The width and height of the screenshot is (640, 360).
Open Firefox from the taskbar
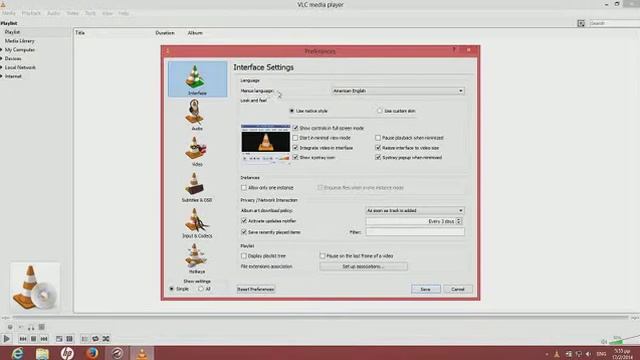pyautogui.click(x=92, y=353)
